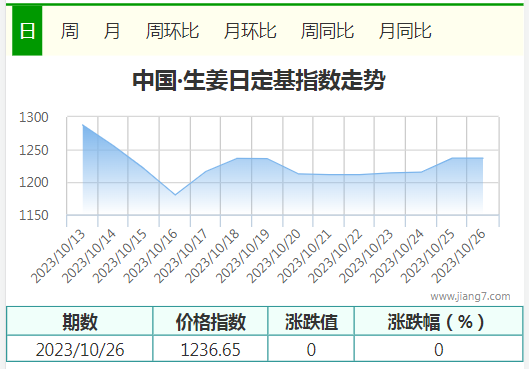
Task: Click the 价格指数 column header
Action: point(211,322)
